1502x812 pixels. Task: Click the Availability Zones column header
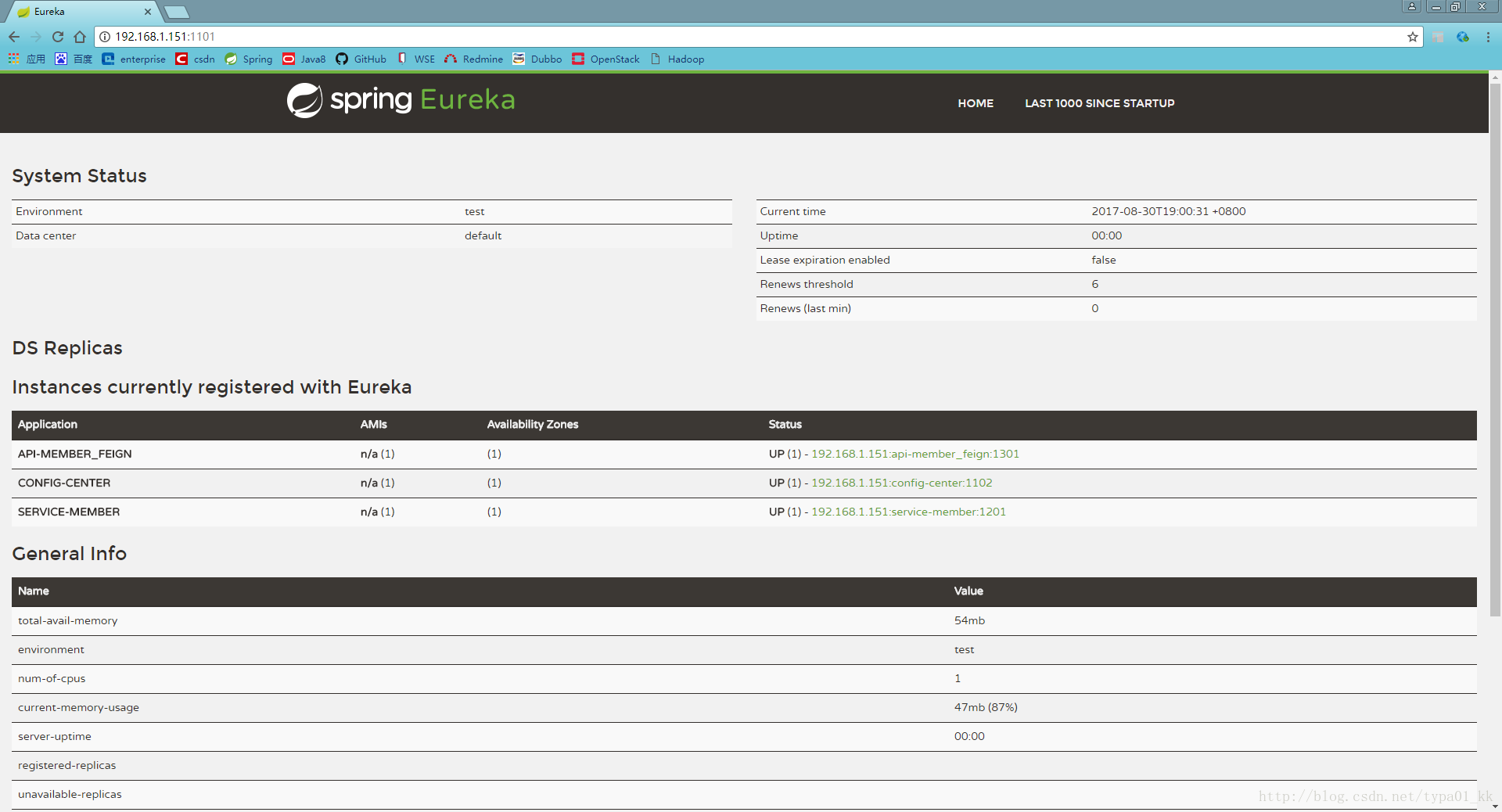click(x=533, y=424)
